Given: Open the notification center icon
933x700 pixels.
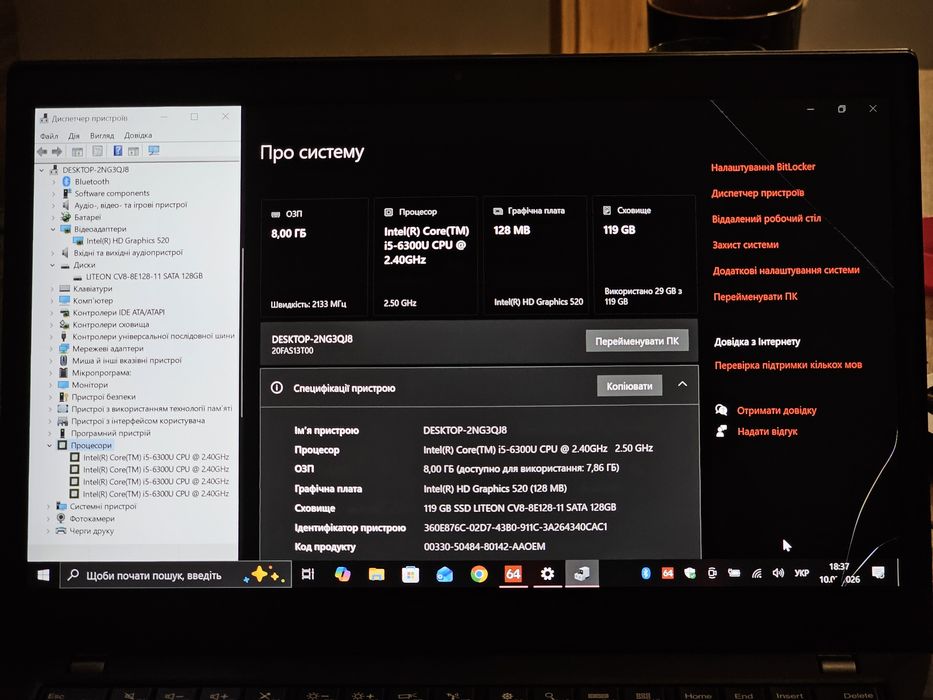Looking at the screenshot, I should (x=878, y=573).
